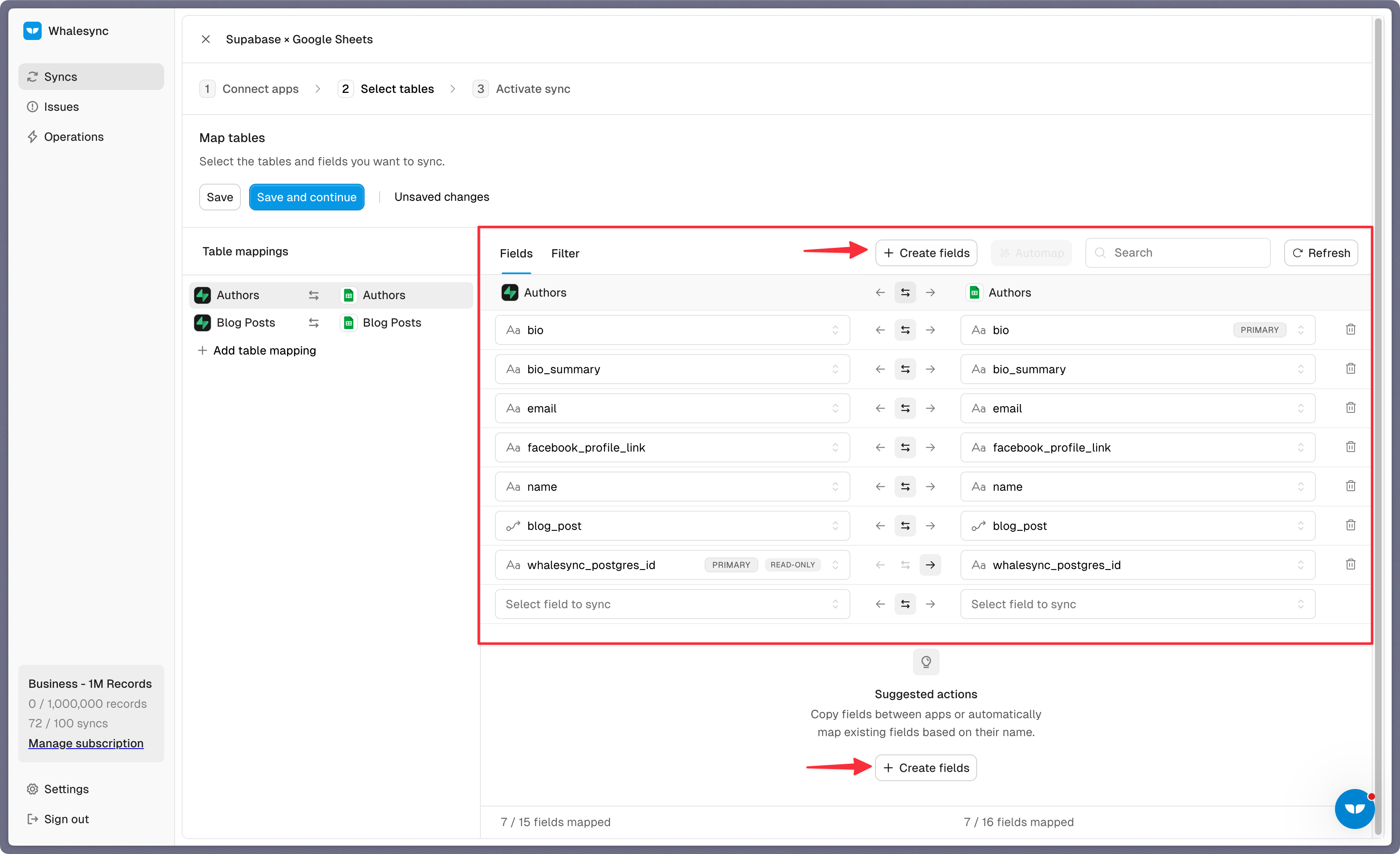Toggle two-way sync for bio field

(x=905, y=330)
